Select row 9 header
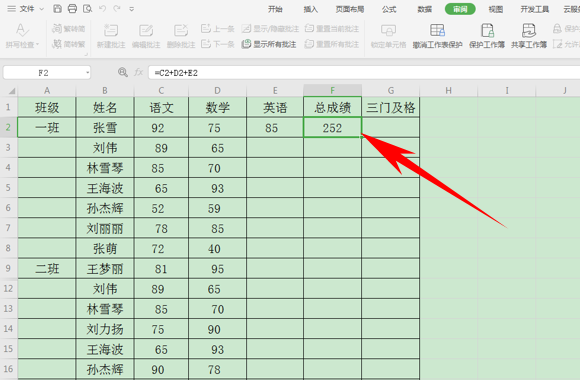 [x=8, y=268]
